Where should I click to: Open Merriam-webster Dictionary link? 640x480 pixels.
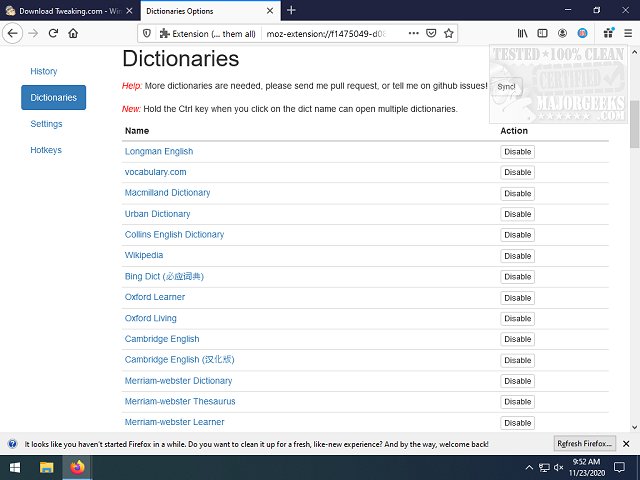click(178, 381)
